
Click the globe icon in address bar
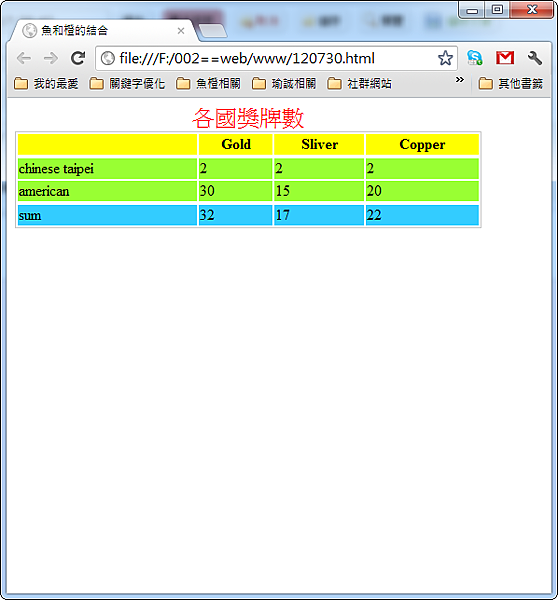(108, 58)
